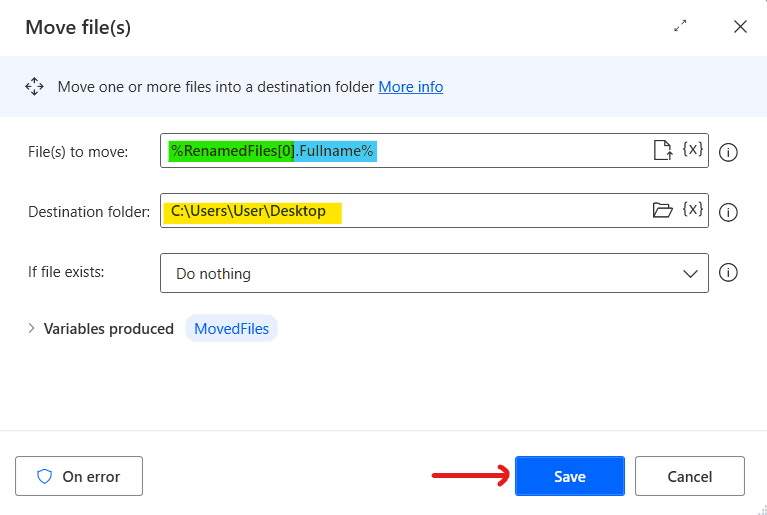Insert variable {x} in Destination folder
The width and height of the screenshot is (767, 515).
pos(693,210)
